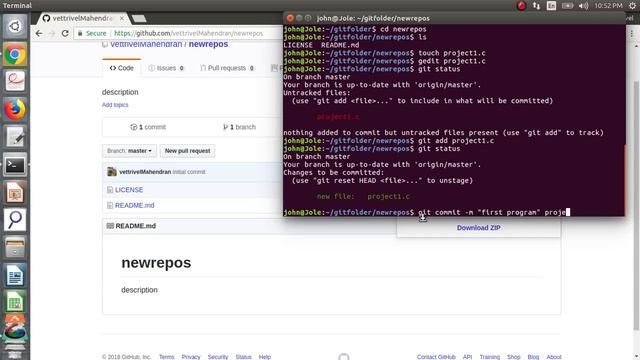Open the README.md file link
This screenshot has height=360, width=640.
[x=135, y=205]
